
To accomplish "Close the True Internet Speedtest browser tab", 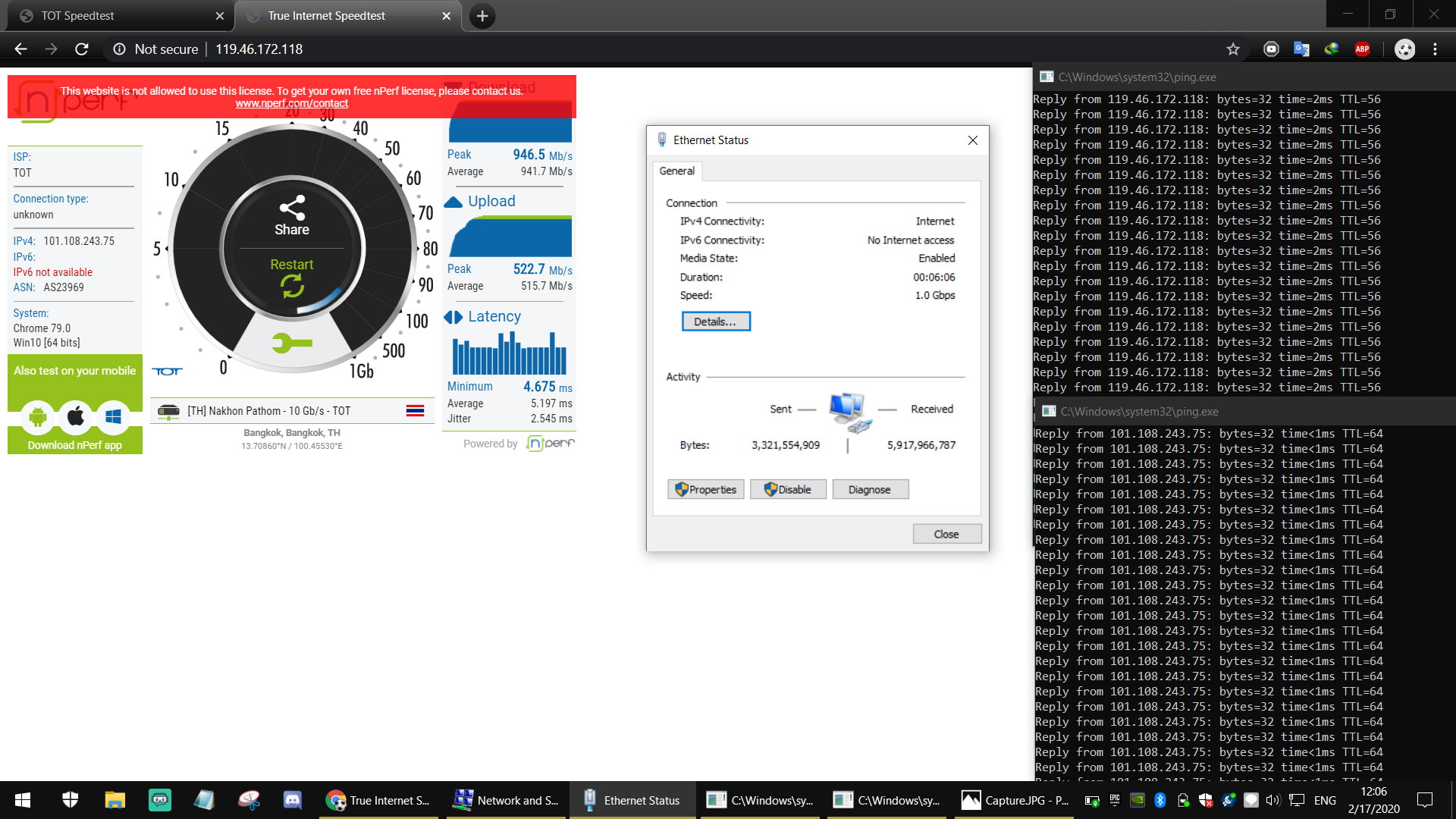I will coord(446,16).
